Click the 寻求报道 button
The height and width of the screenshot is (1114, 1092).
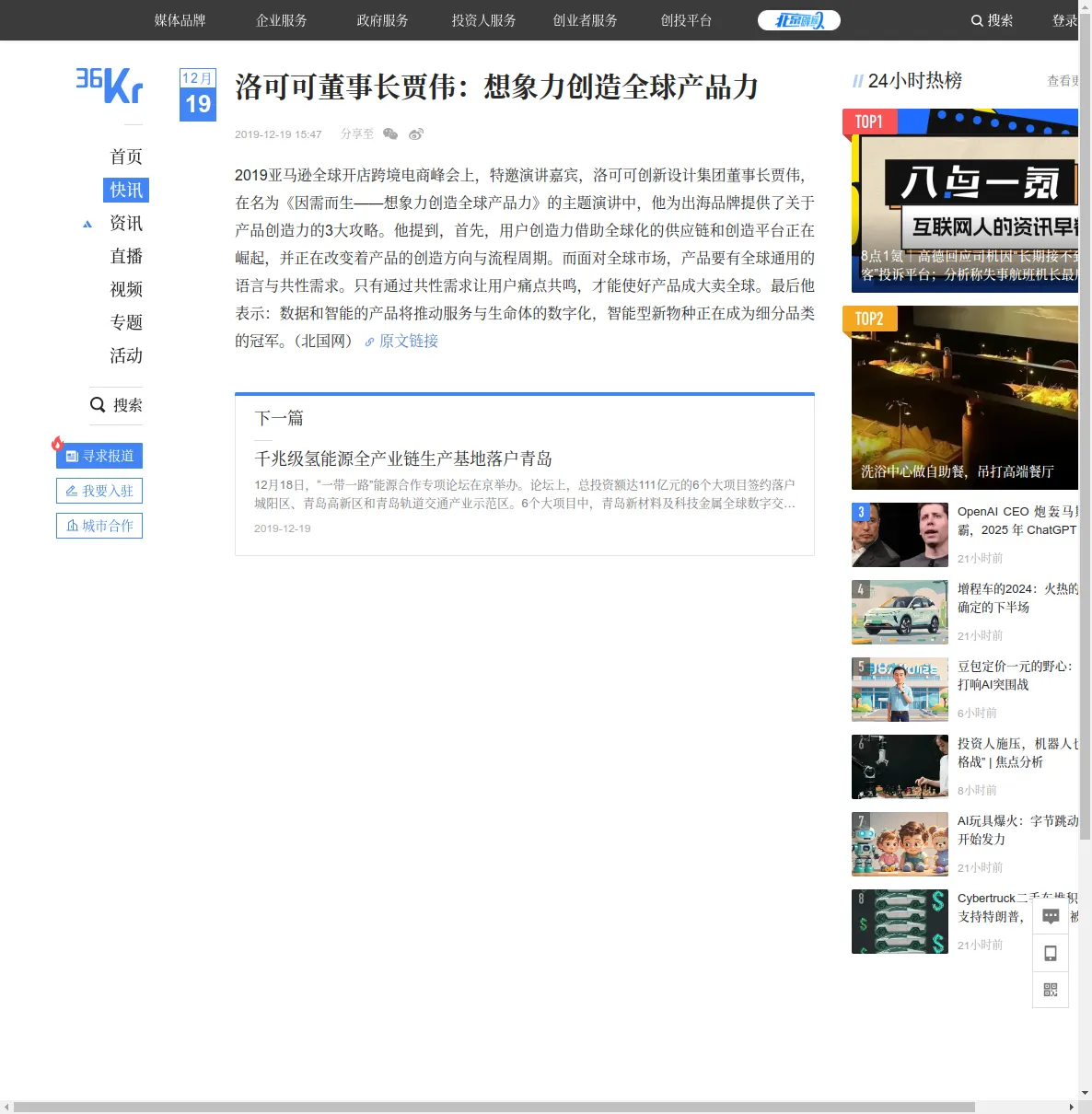coord(99,456)
